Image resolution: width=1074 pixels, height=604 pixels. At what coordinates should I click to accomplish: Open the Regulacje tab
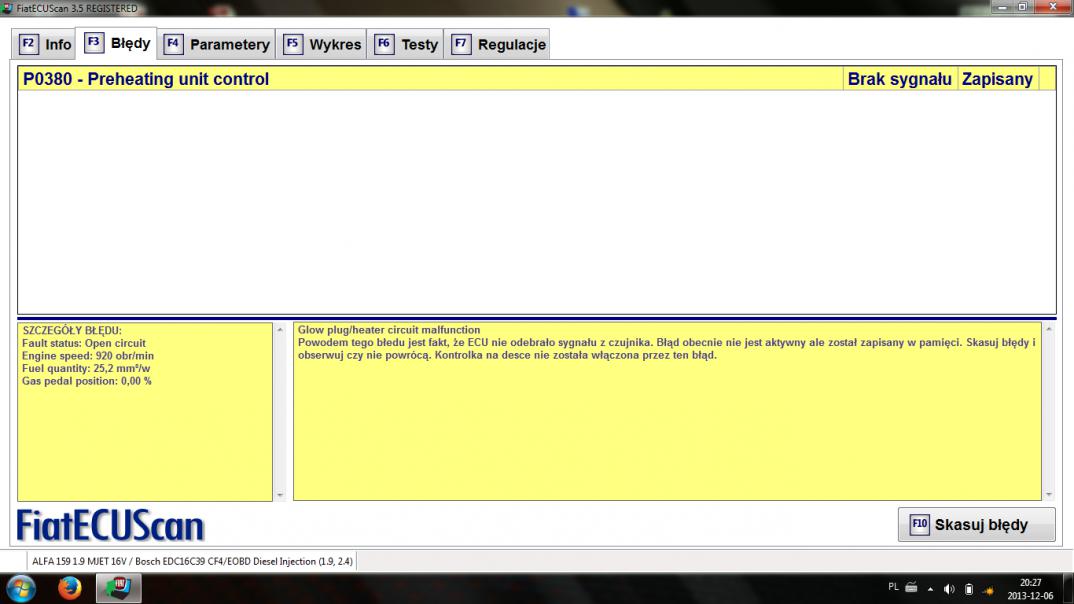point(498,45)
